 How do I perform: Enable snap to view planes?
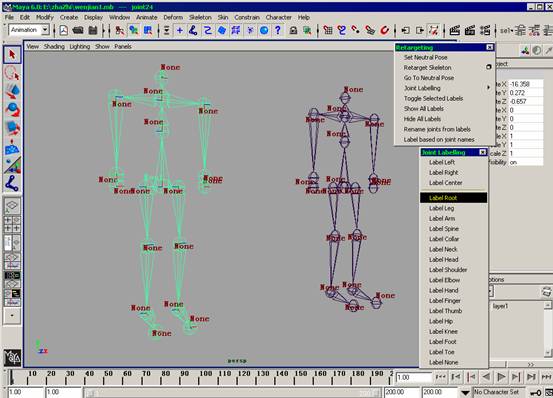[370, 30]
